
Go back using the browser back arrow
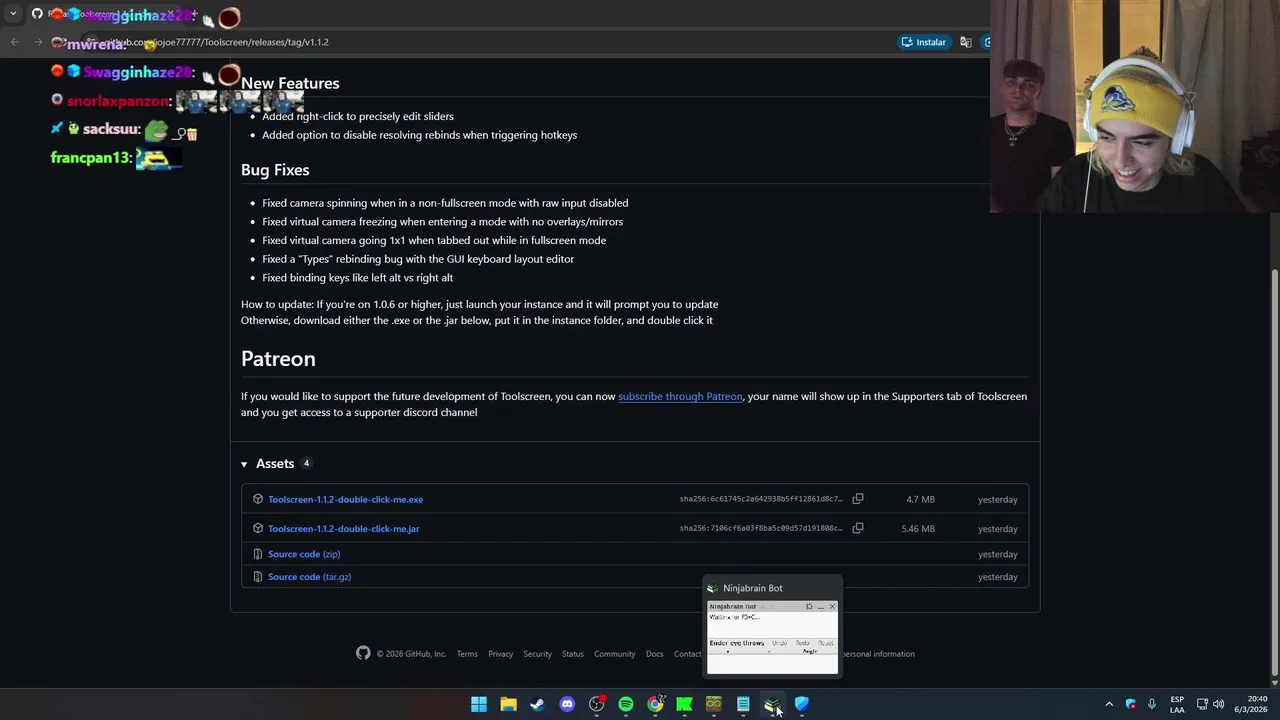tap(14, 42)
